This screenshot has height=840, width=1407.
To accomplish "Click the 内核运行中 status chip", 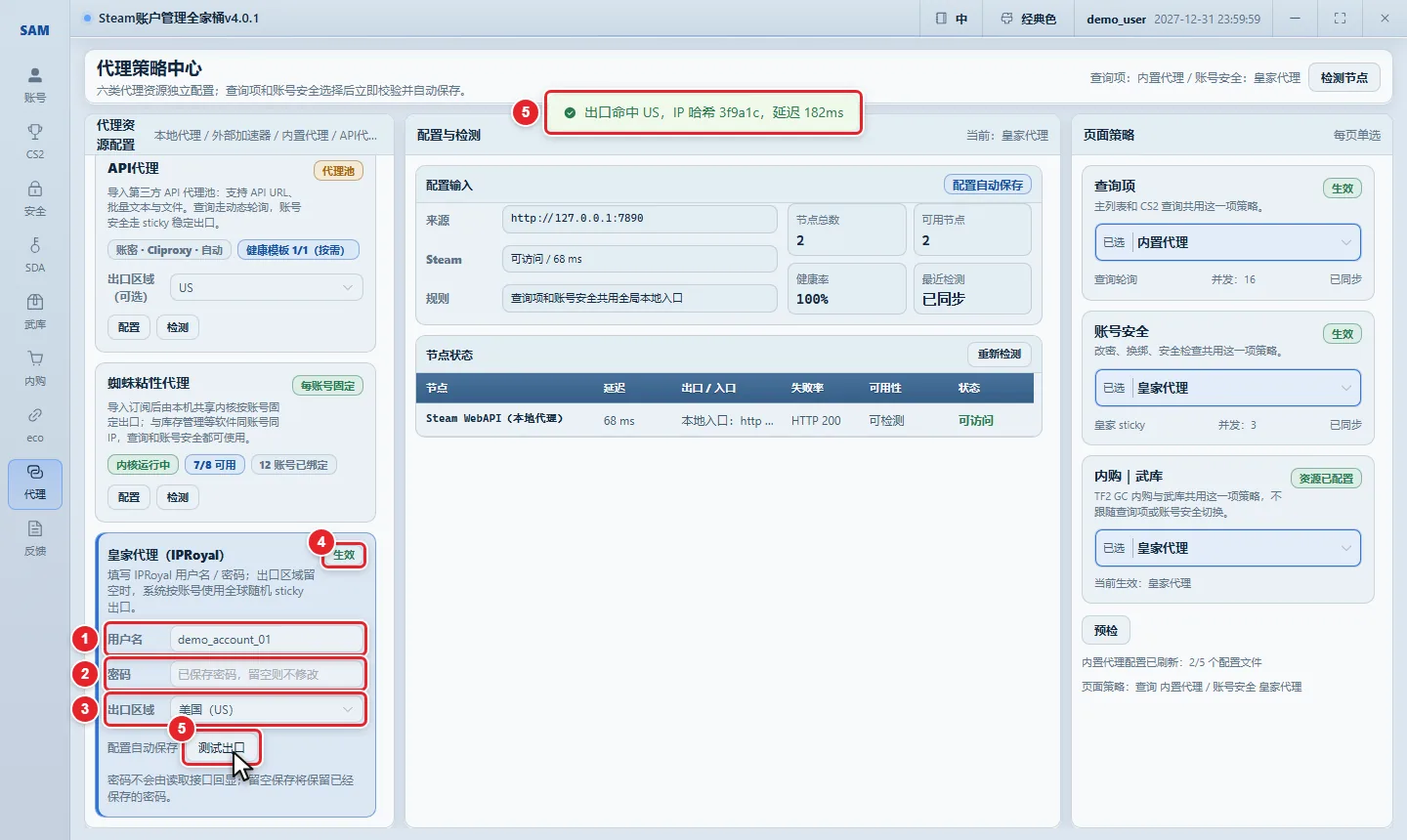I will point(143,465).
